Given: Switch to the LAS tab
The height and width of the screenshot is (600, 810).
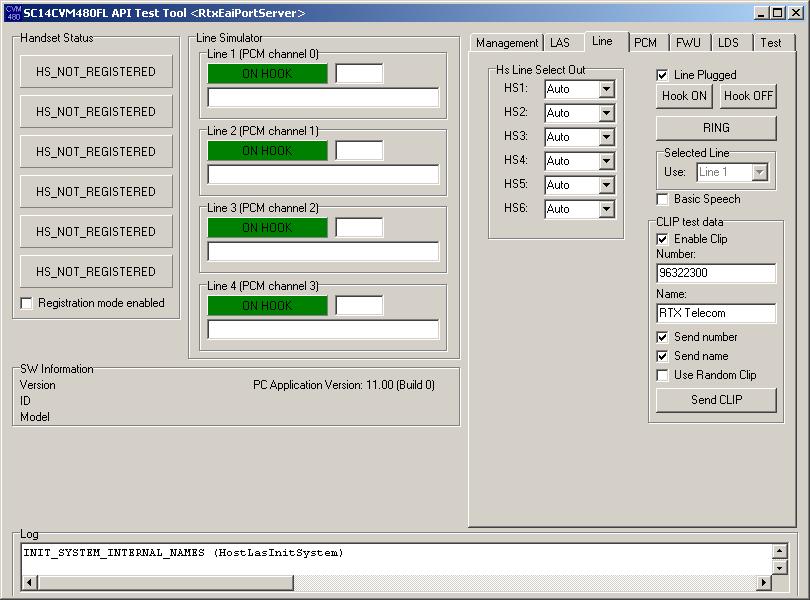Looking at the screenshot, I should coord(560,43).
